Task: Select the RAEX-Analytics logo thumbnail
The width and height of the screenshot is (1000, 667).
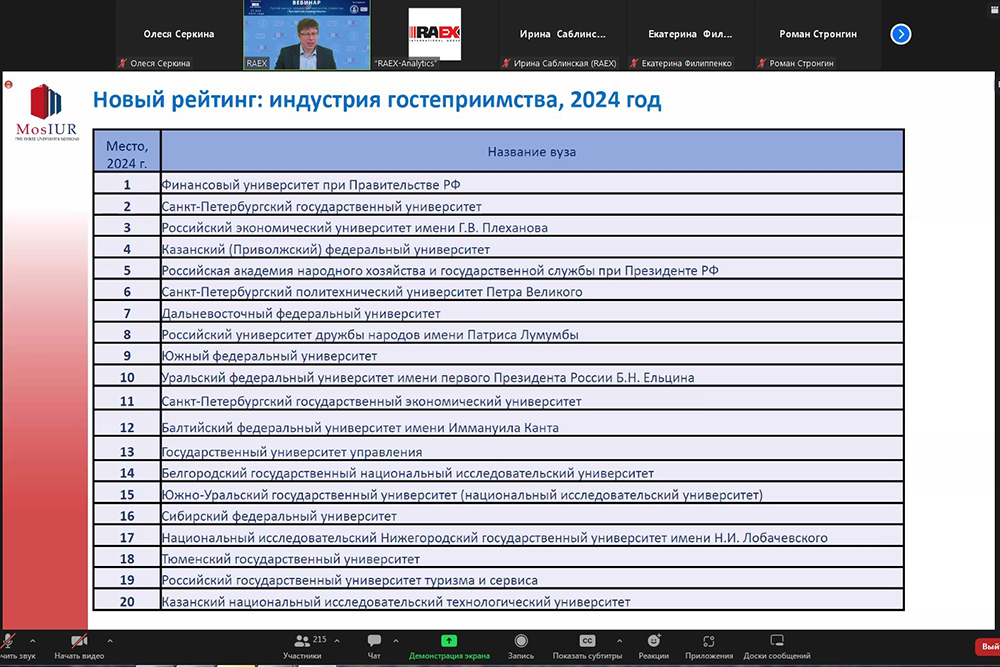Action: (434, 35)
